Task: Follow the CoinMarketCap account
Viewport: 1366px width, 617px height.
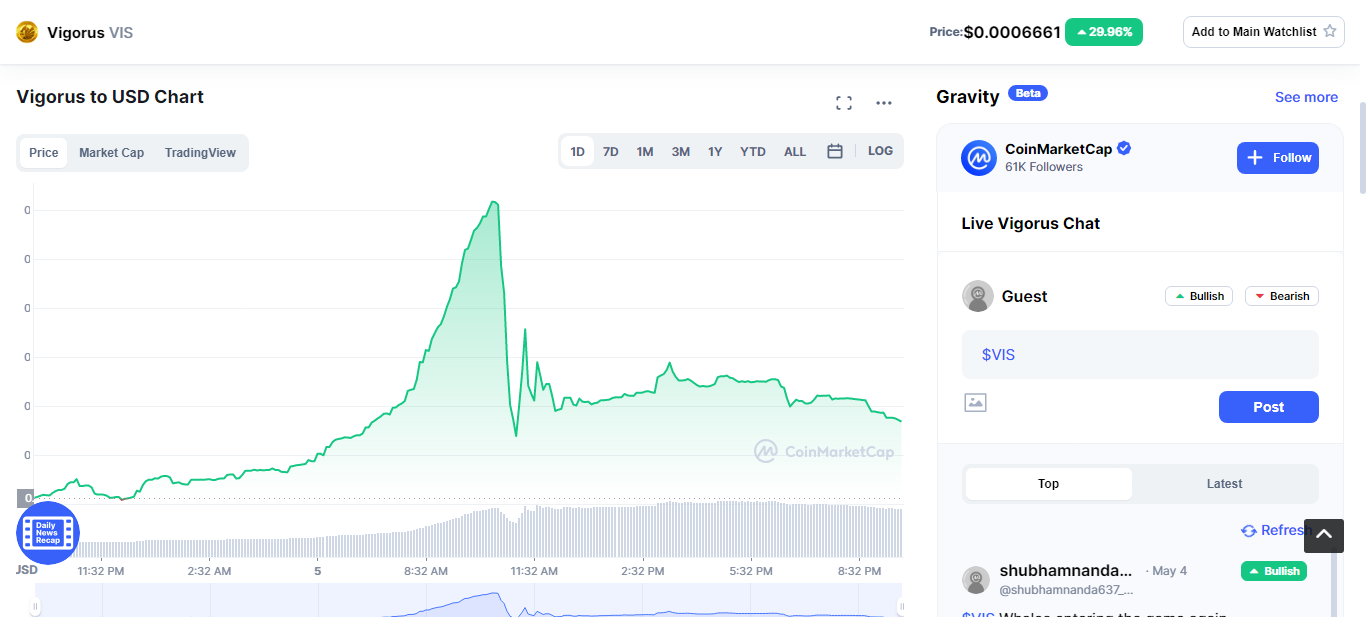Action: (x=1278, y=158)
